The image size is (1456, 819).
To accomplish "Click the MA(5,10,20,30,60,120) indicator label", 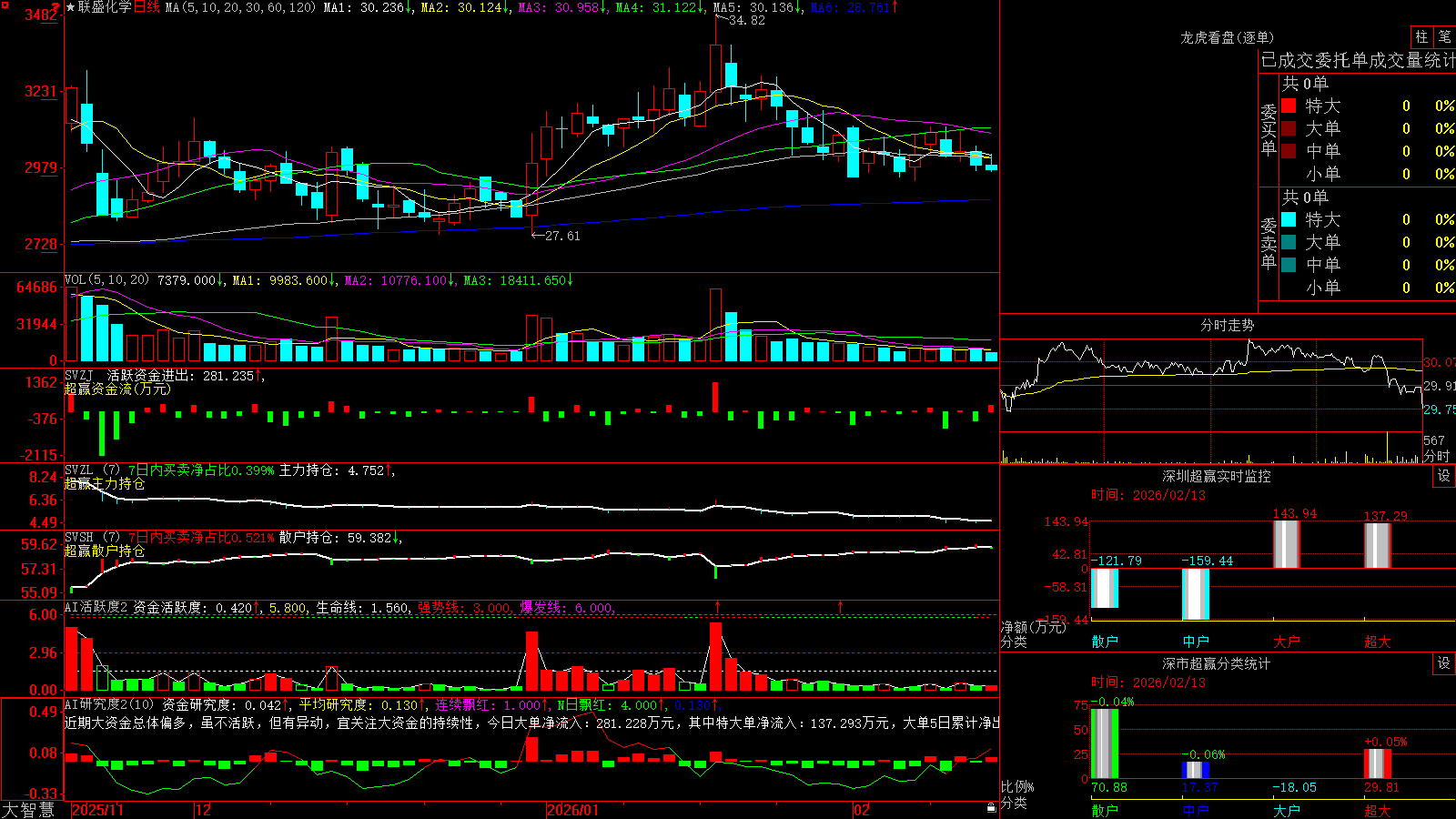I will (x=240, y=7).
